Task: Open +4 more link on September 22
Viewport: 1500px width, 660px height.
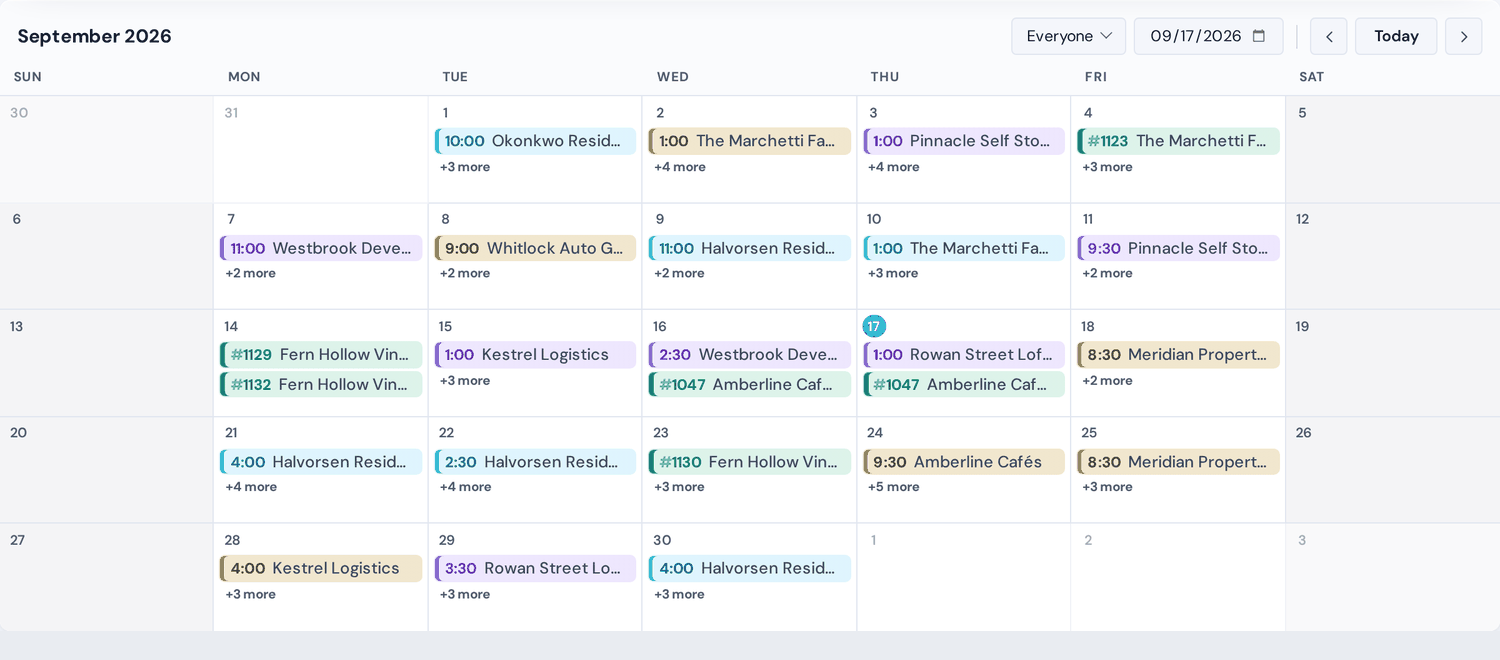Action: [465, 487]
